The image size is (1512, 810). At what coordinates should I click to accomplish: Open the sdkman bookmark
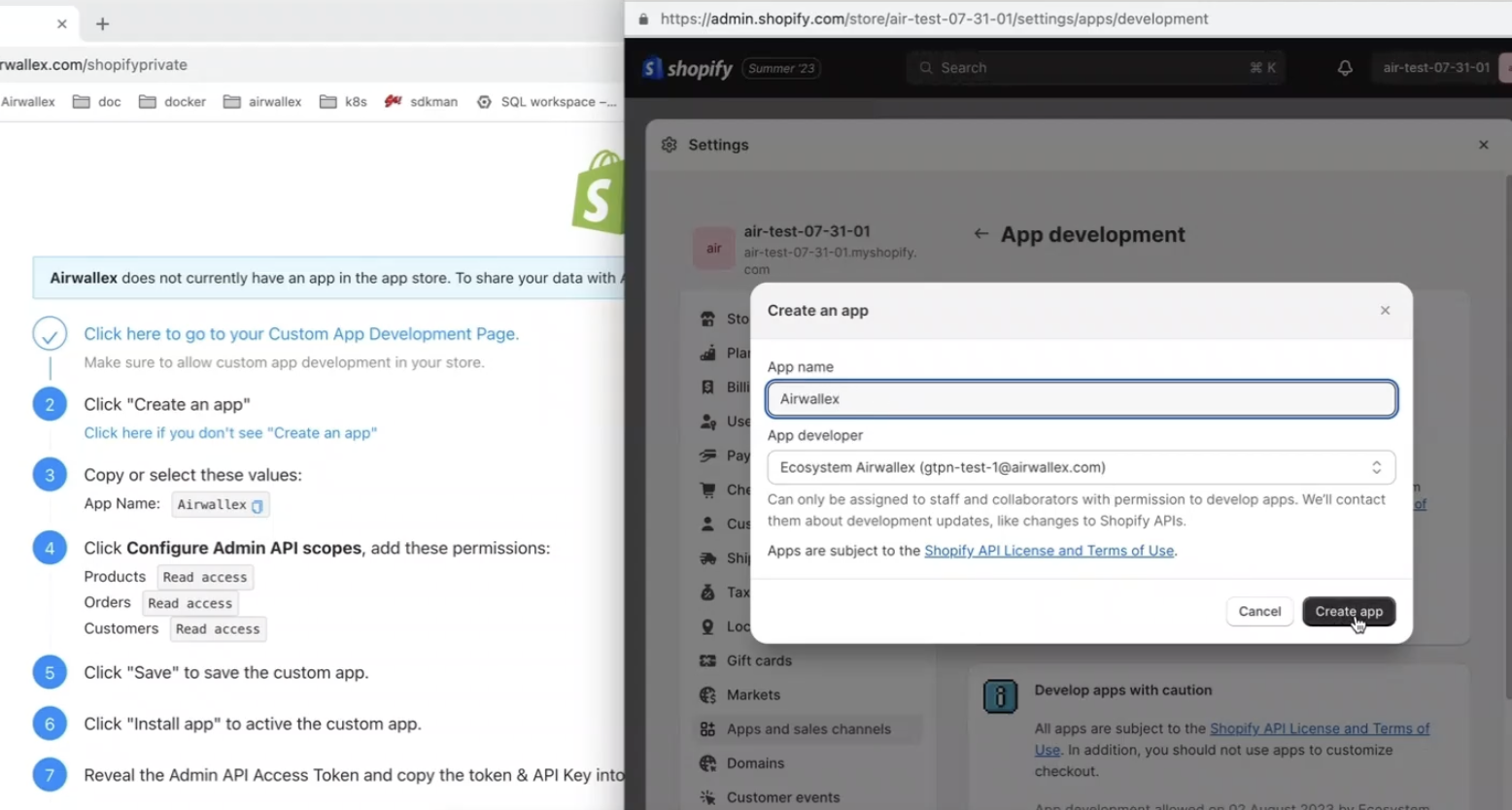point(422,102)
